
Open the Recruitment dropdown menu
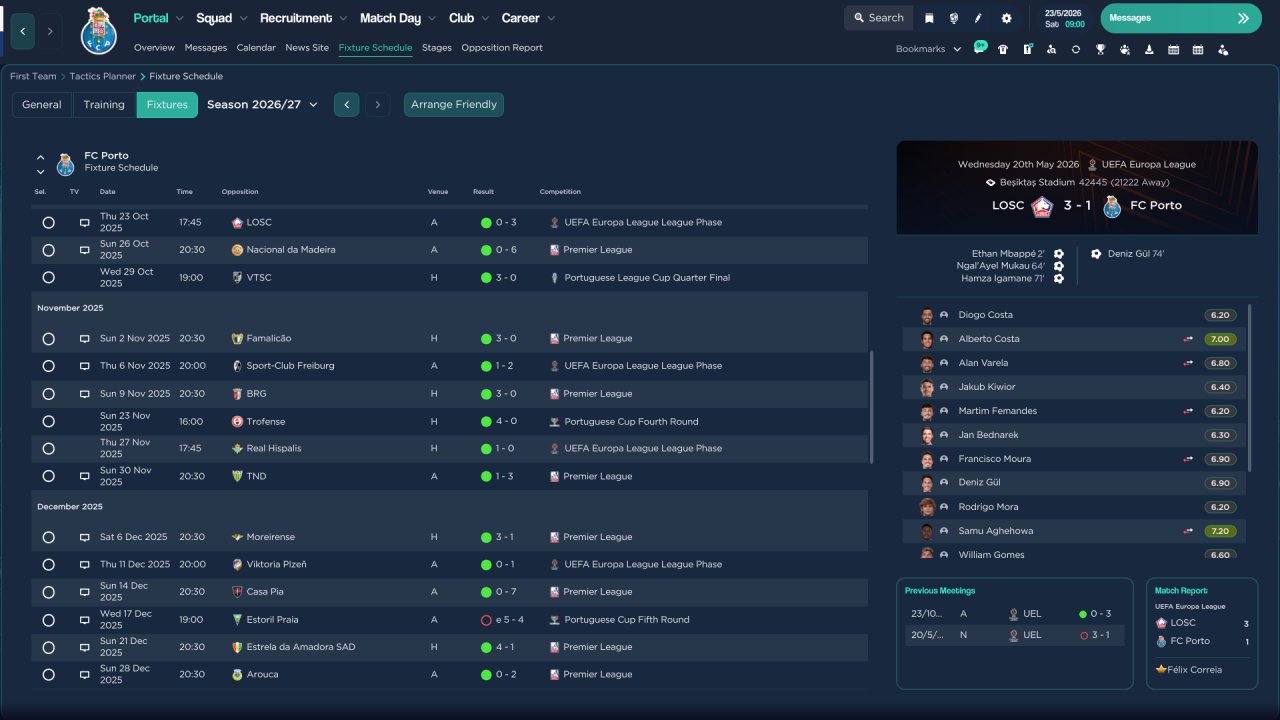(303, 18)
